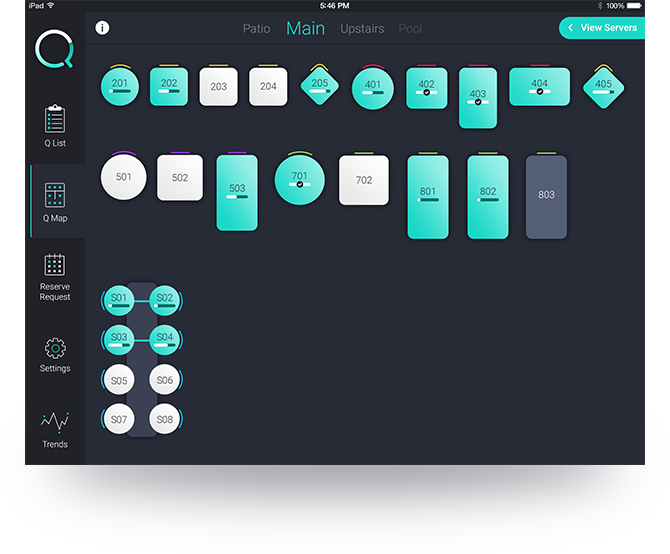
Task: Click the View Servers button
Action: 602,28
